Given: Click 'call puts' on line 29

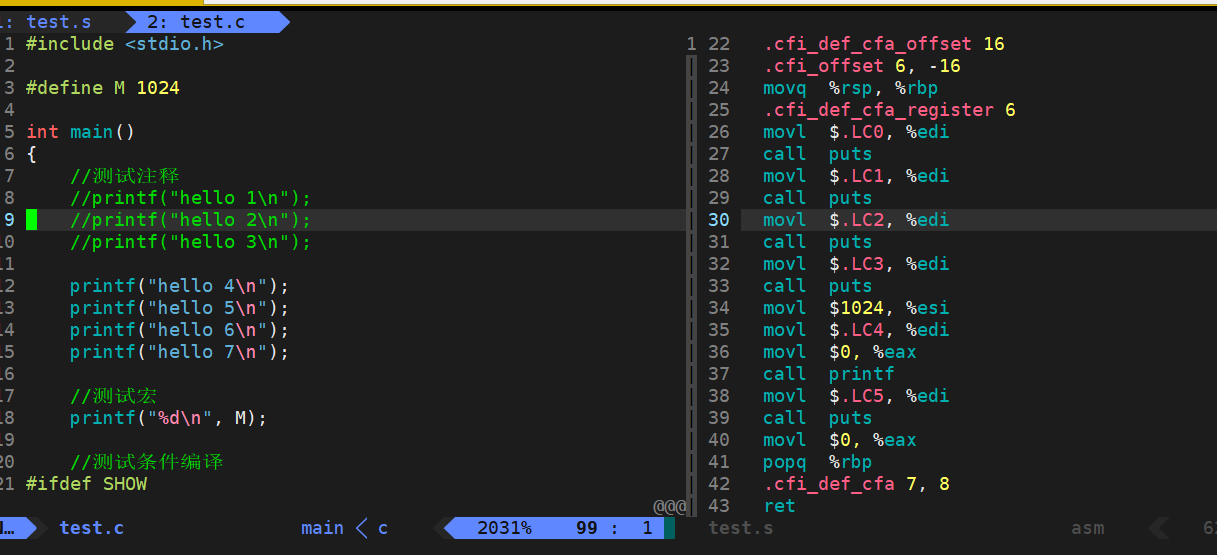Looking at the screenshot, I should click(x=817, y=198).
